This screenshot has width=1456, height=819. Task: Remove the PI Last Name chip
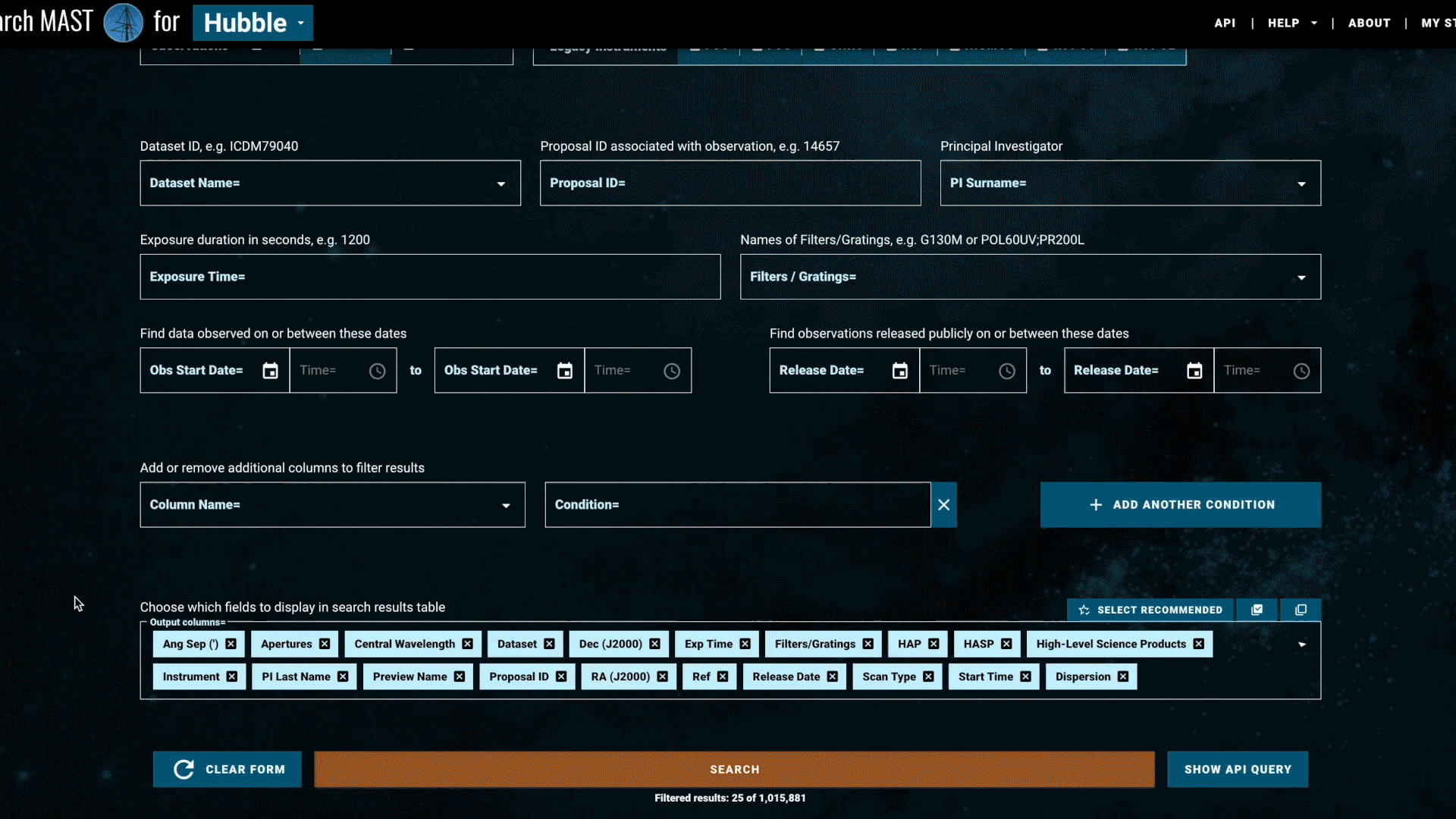(344, 676)
